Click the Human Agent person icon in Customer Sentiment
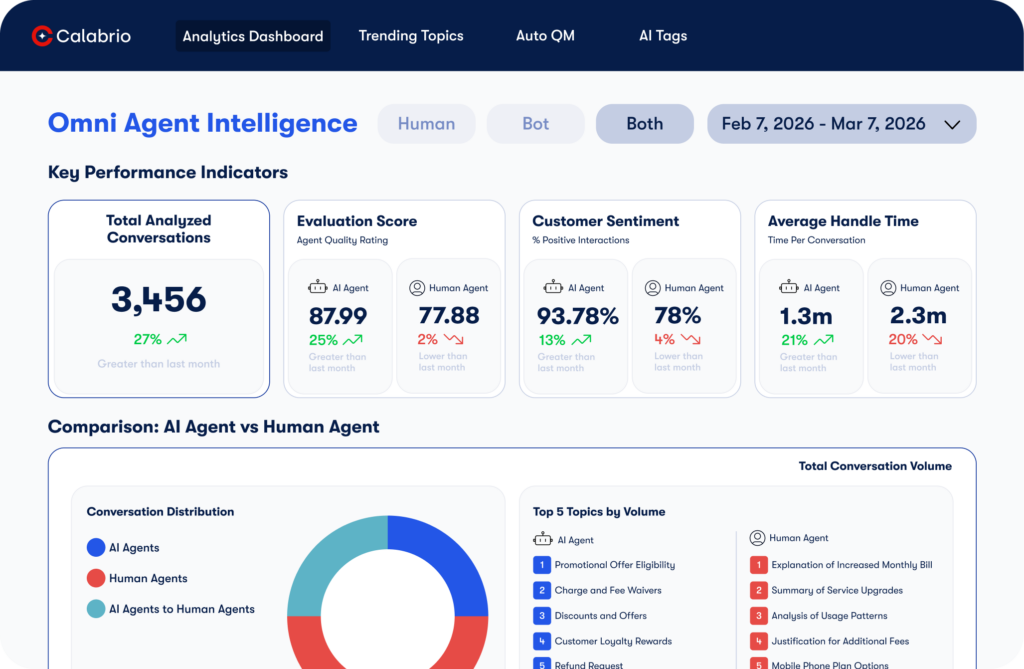1024x669 pixels. (x=652, y=287)
